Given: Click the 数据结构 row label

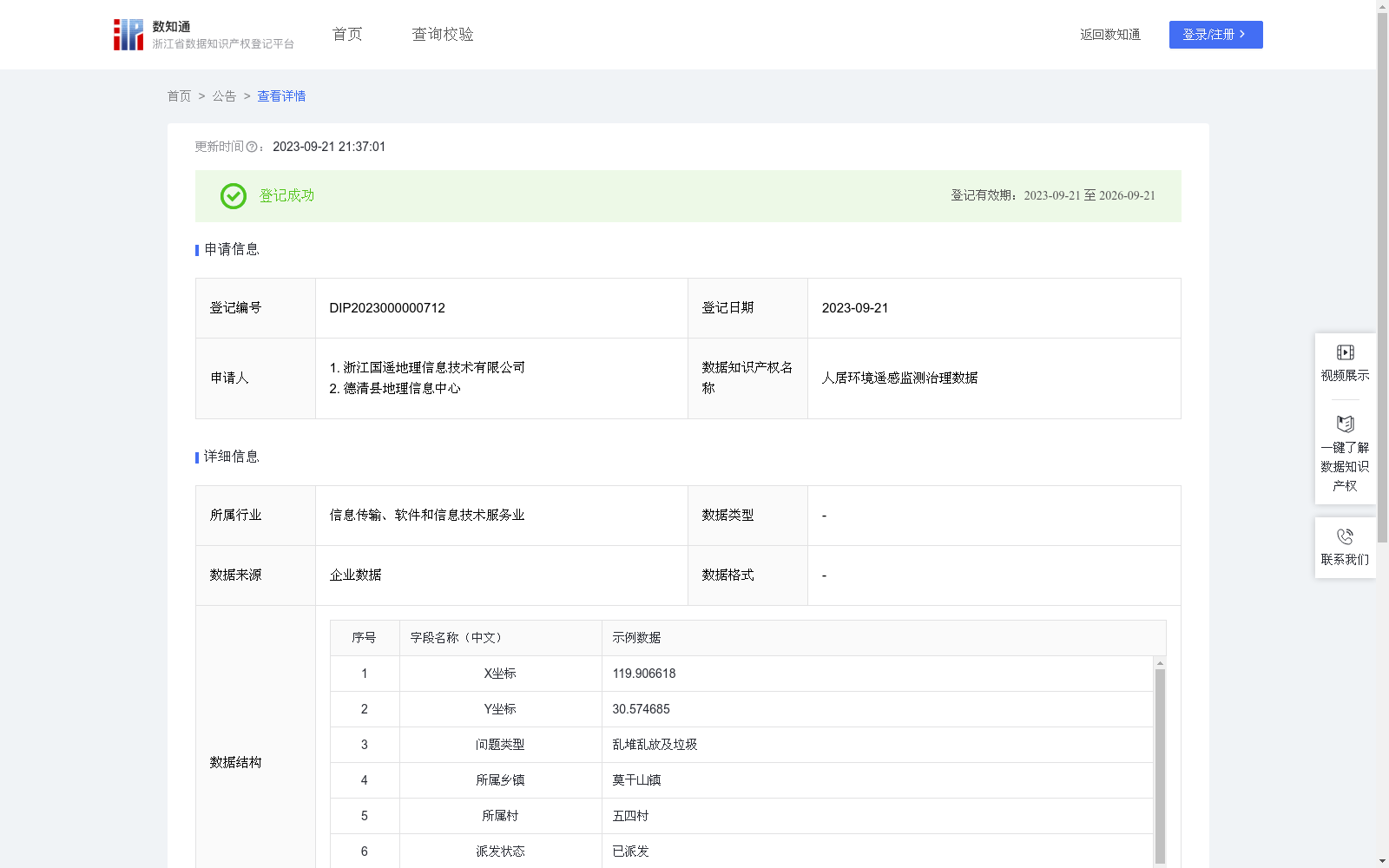Looking at the screenshot, I should [235, 763].
